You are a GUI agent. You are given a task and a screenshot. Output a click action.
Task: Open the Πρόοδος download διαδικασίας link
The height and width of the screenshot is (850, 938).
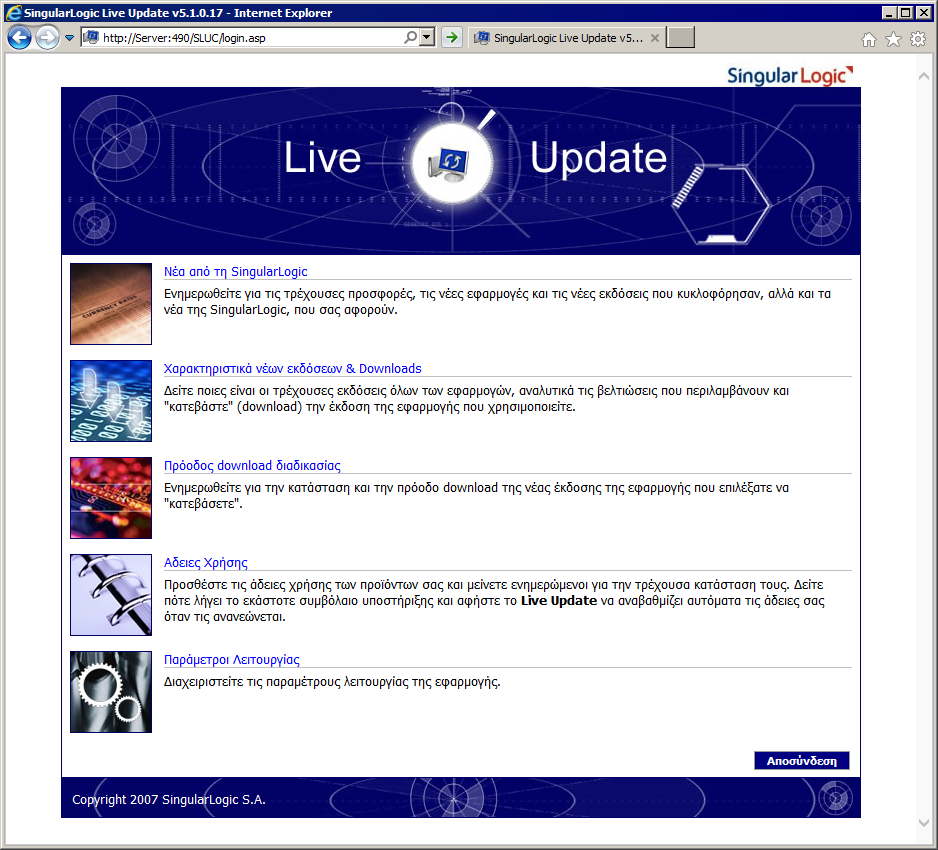(x=252, y=465)
